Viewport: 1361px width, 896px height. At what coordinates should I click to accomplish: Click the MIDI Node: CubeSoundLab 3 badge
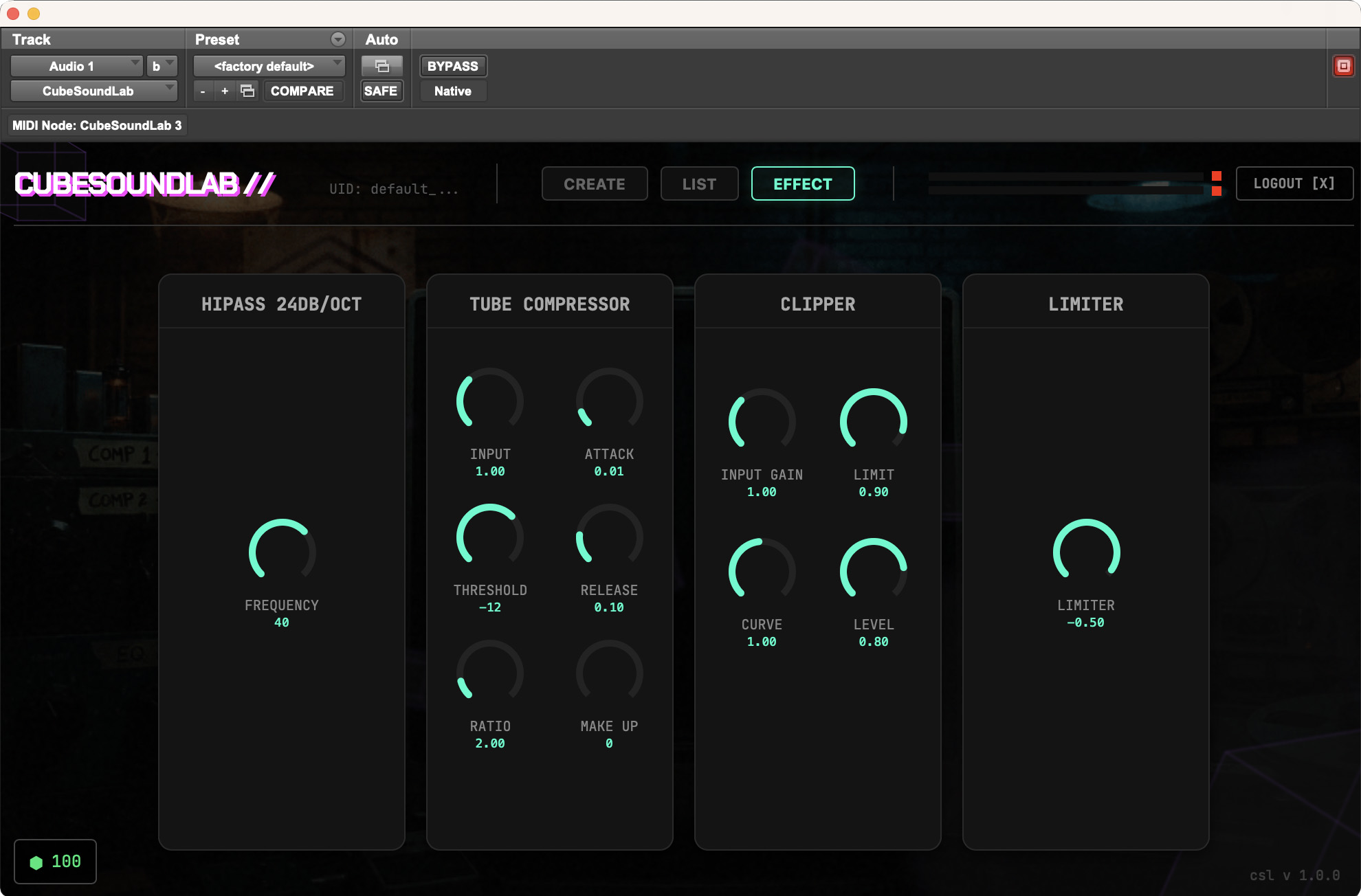[x=97, y=125]
